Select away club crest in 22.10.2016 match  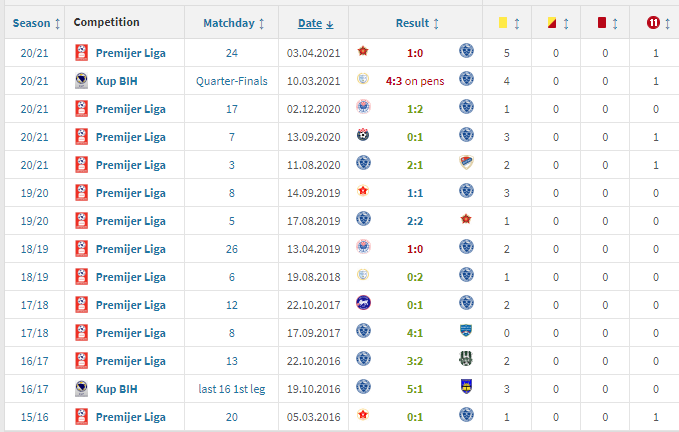click(x=466, y=359)
